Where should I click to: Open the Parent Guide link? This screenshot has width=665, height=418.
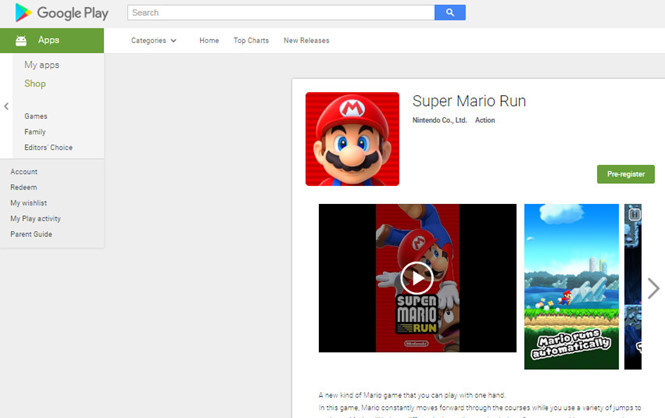(31, 234)
